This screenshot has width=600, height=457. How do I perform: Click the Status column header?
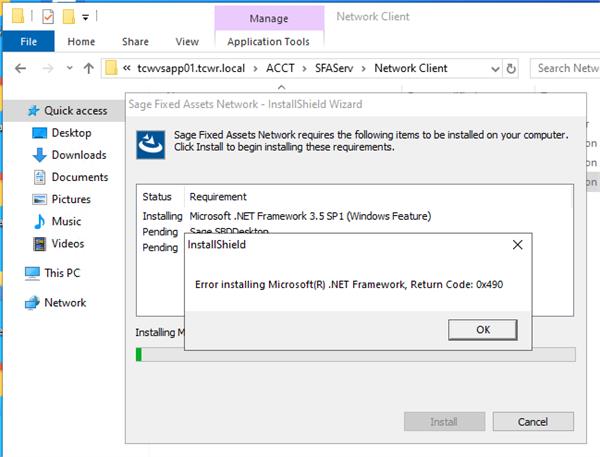click(x=157, y=197)
